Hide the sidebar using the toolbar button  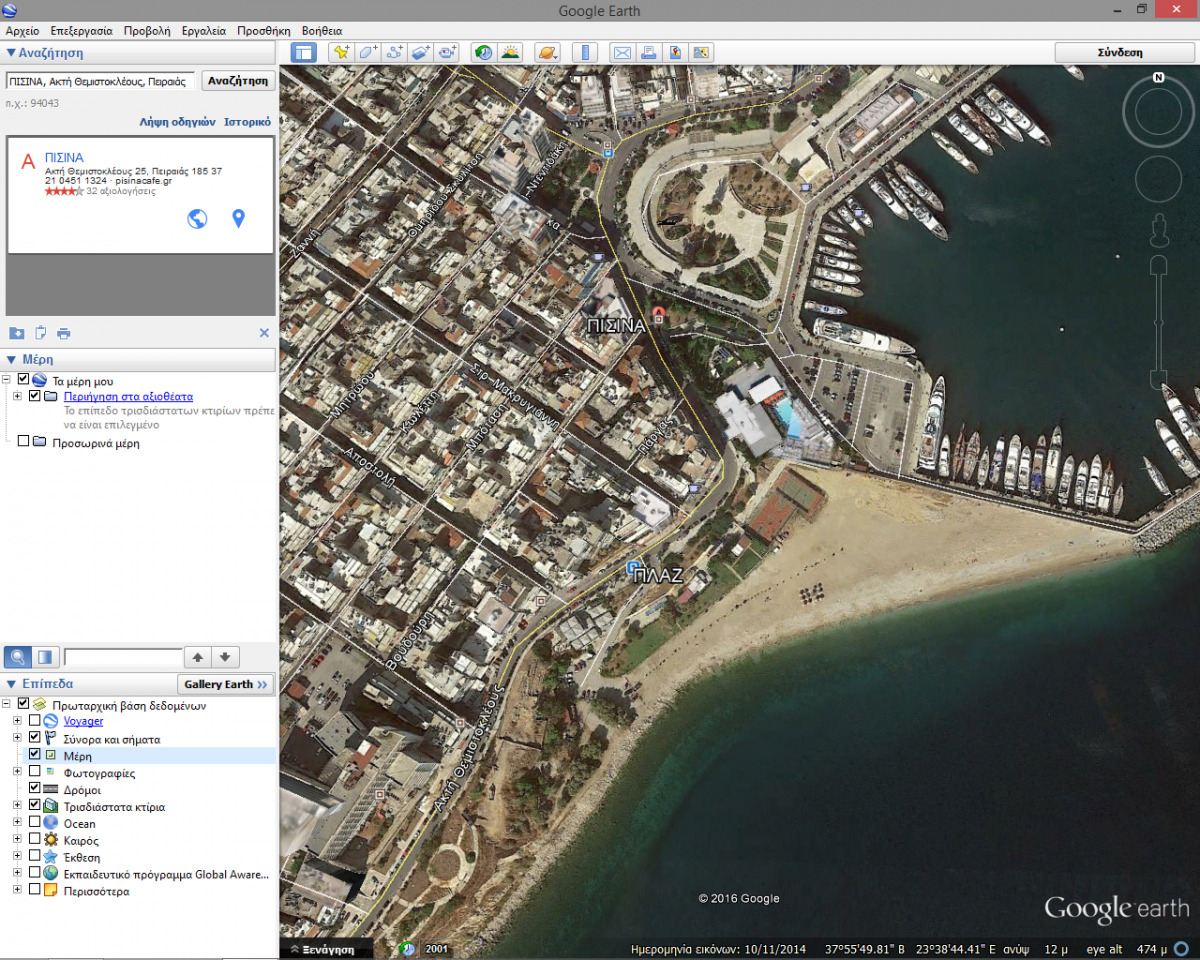coord(303,53)
